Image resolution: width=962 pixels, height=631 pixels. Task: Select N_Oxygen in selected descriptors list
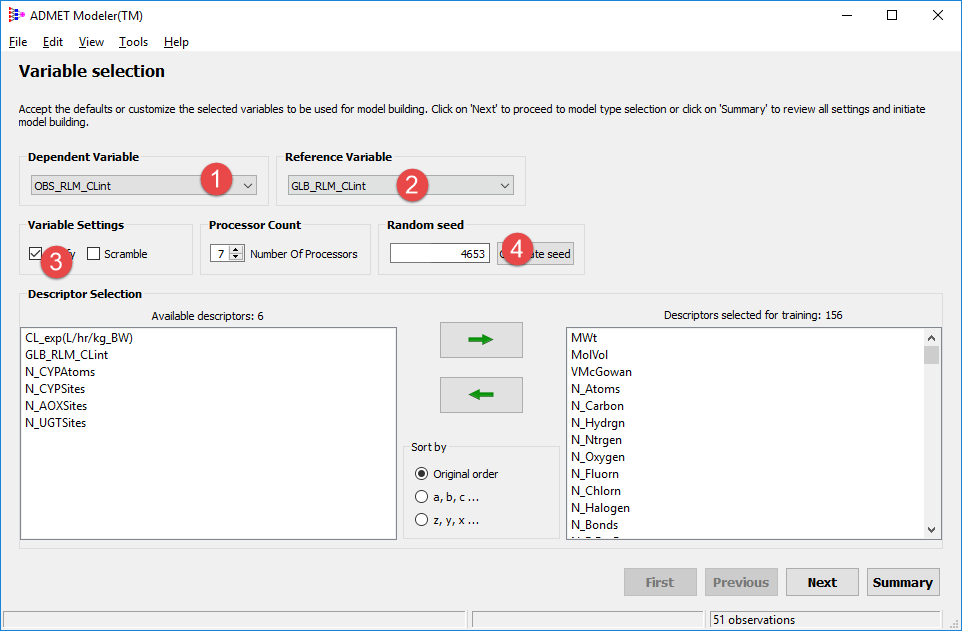point(598,457)
